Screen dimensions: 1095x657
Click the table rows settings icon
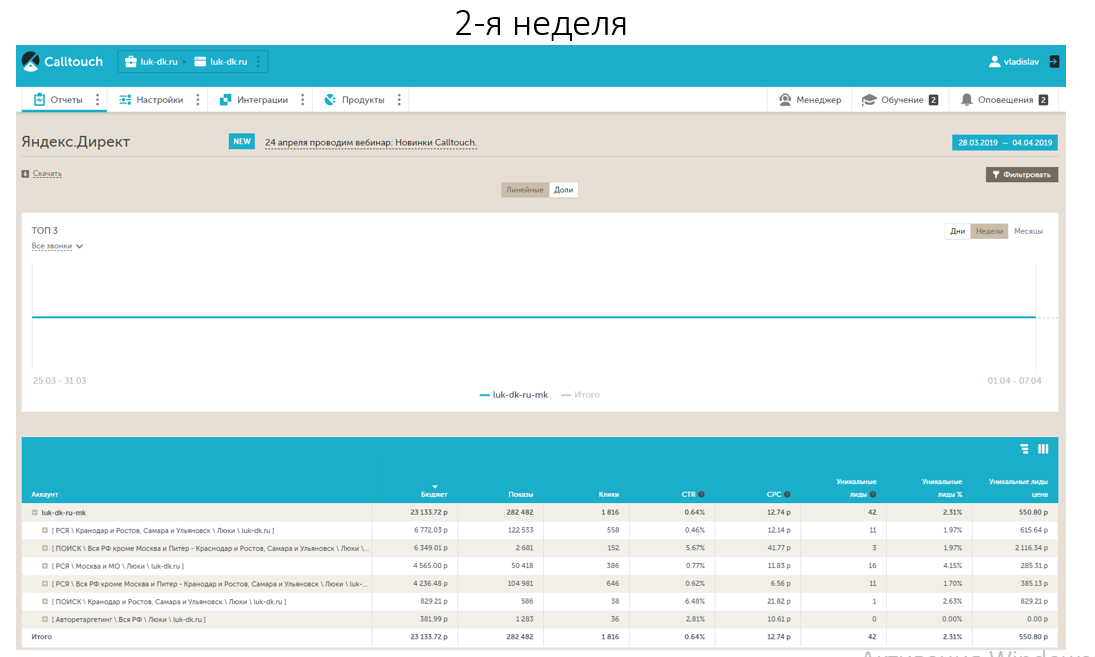click(1024, 449)
